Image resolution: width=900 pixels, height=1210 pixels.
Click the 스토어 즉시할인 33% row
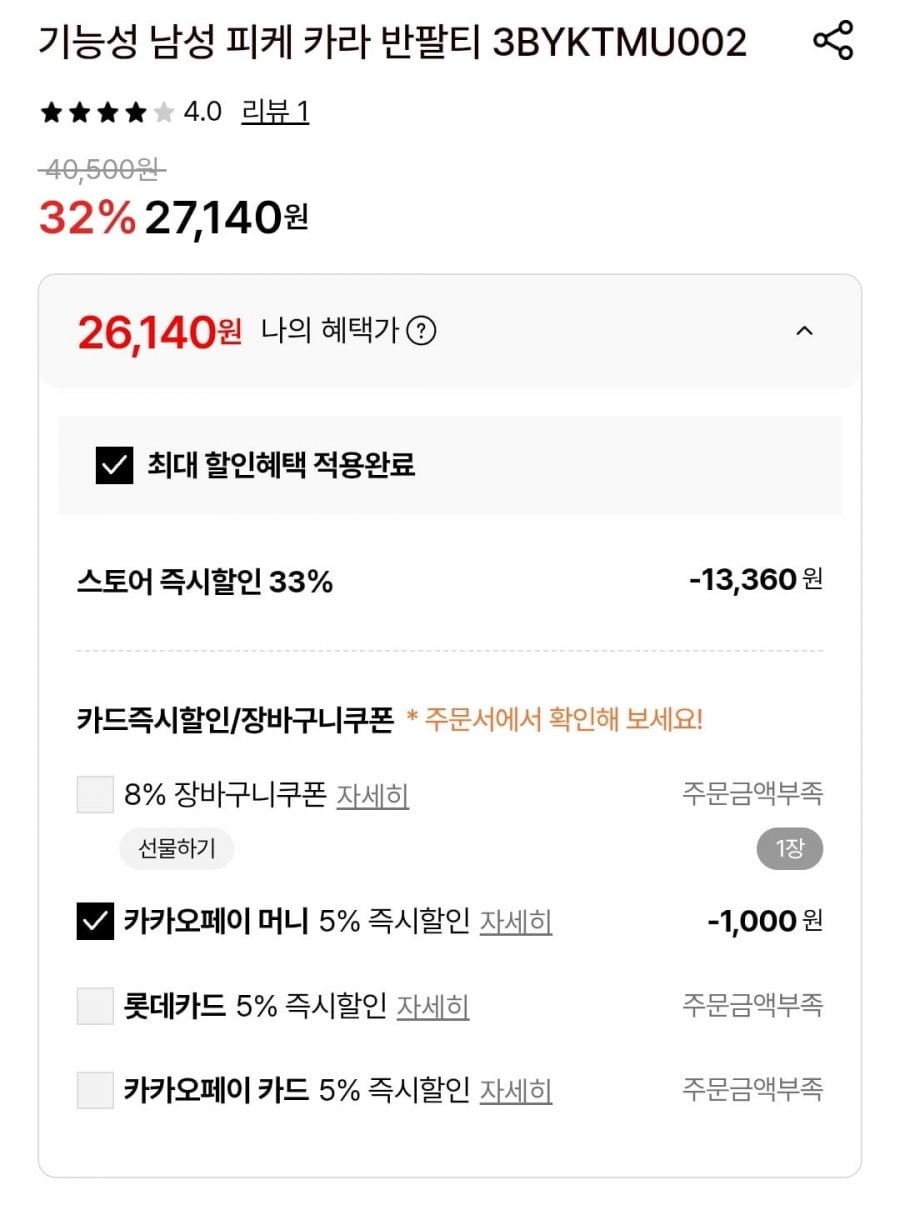click(x=204, y=581)
